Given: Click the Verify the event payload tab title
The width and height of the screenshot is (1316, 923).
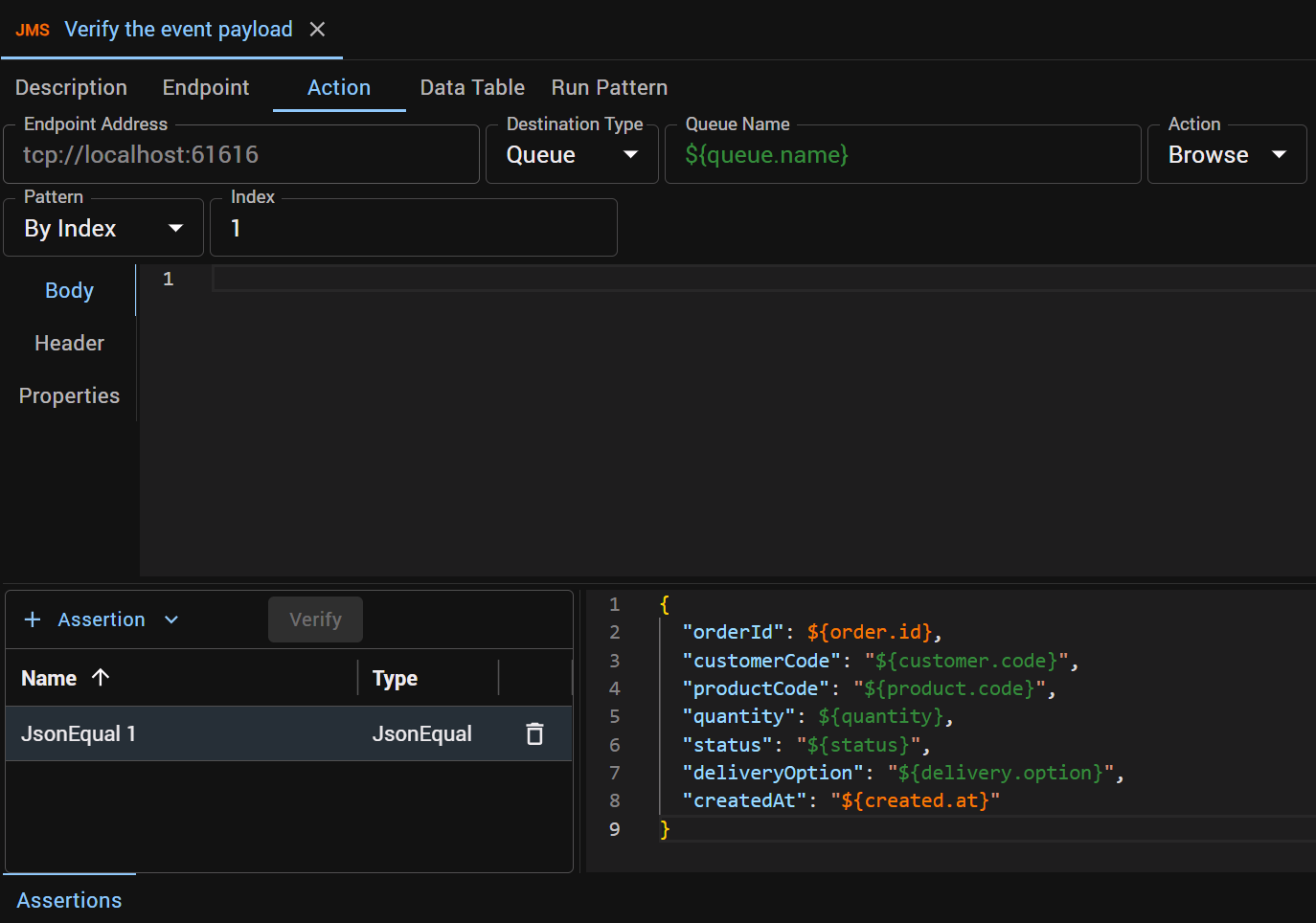Looking at the screenshot, I should 178,30.
